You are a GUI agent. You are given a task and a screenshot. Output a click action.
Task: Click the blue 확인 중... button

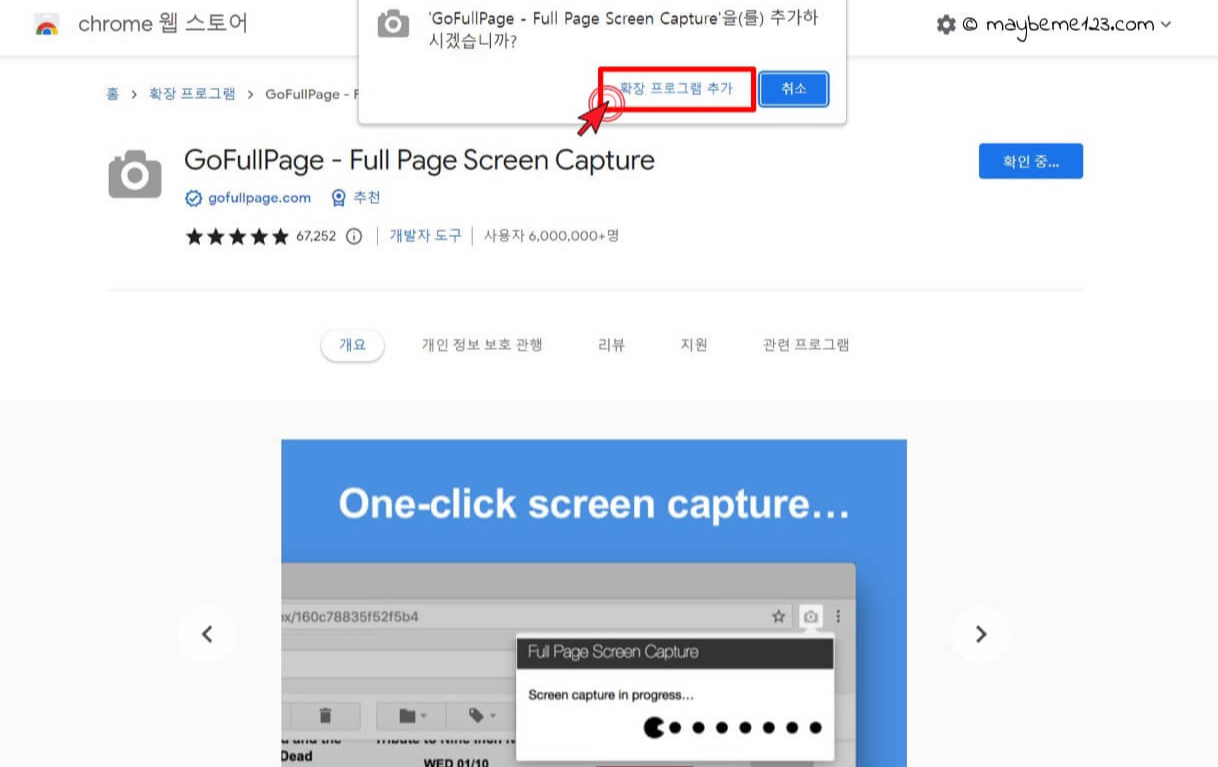pos(1030,161)
